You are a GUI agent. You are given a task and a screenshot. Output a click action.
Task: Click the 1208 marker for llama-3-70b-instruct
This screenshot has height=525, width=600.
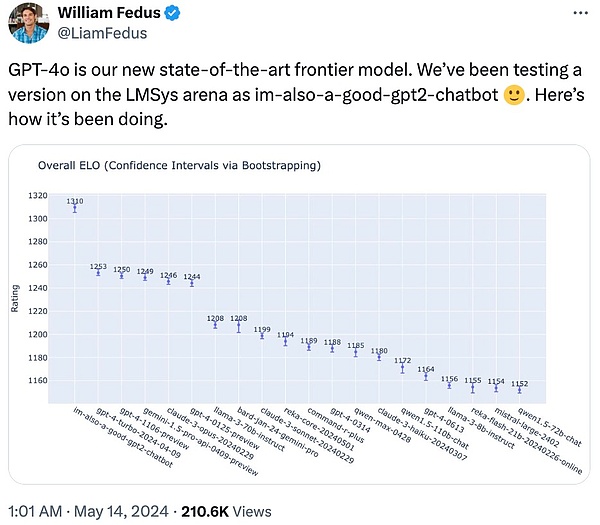coord(215,324)
